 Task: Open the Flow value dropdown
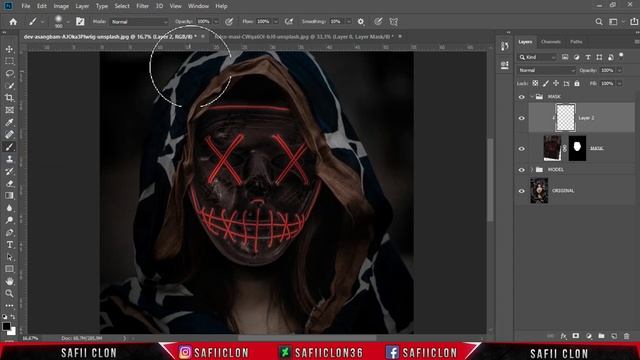tap(276, 22)
